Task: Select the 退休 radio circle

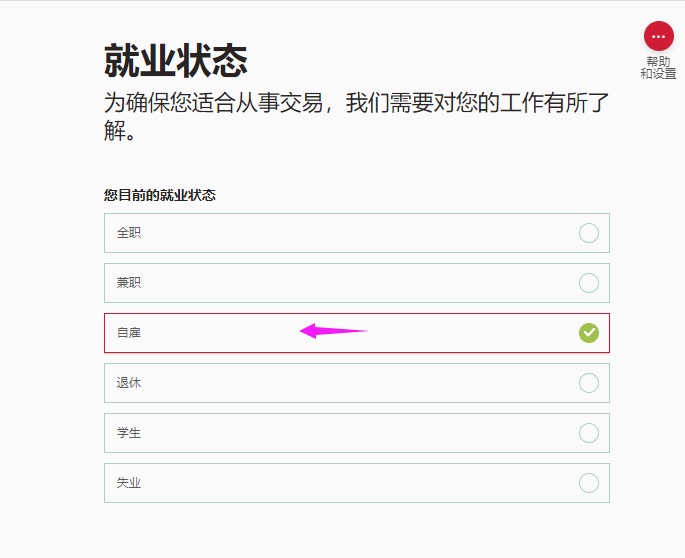Action: coord(589,383)
